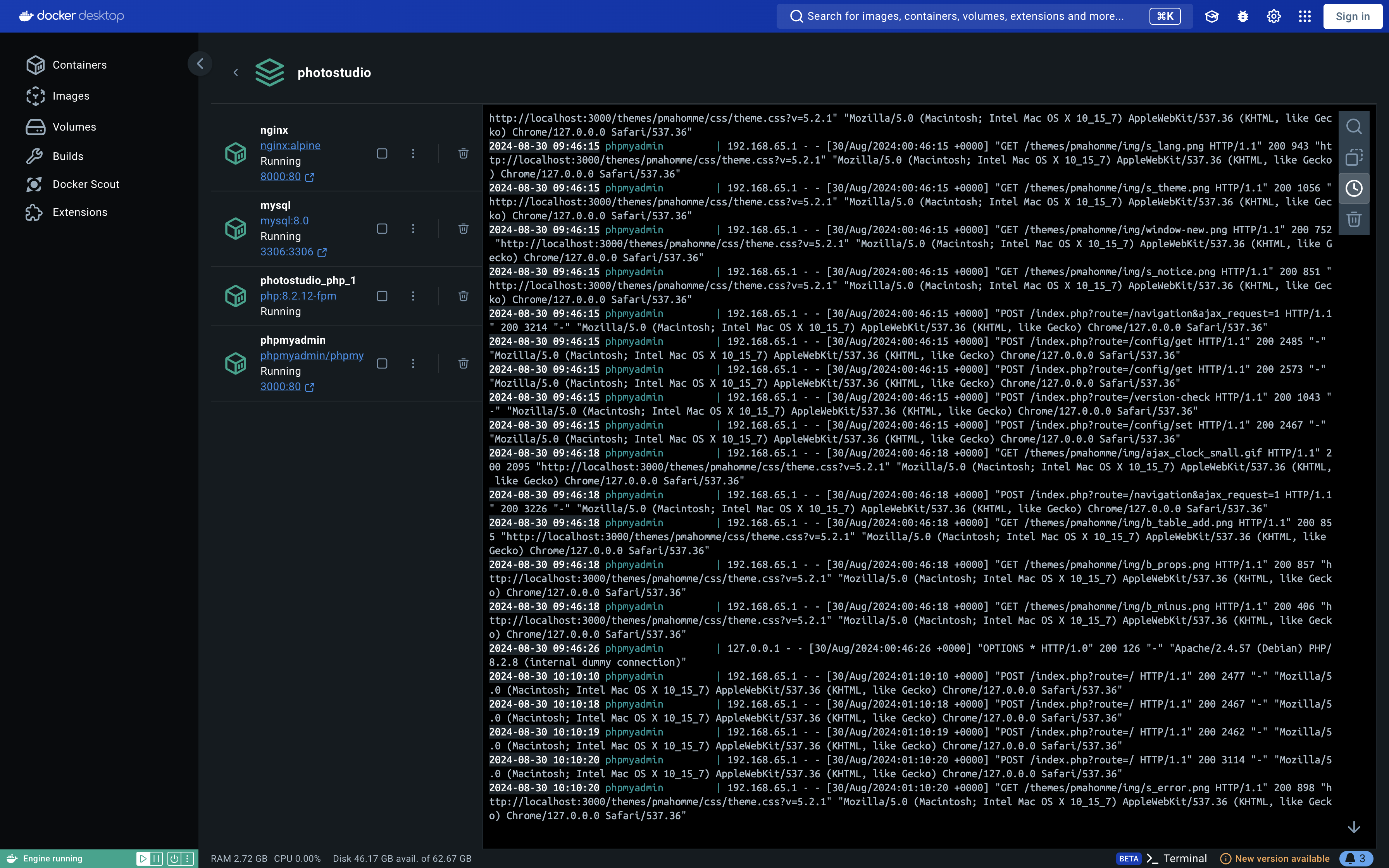Stop the nginx container
Screen dimensions: 1389x868
pyautogui.click(x=382, y=153)
